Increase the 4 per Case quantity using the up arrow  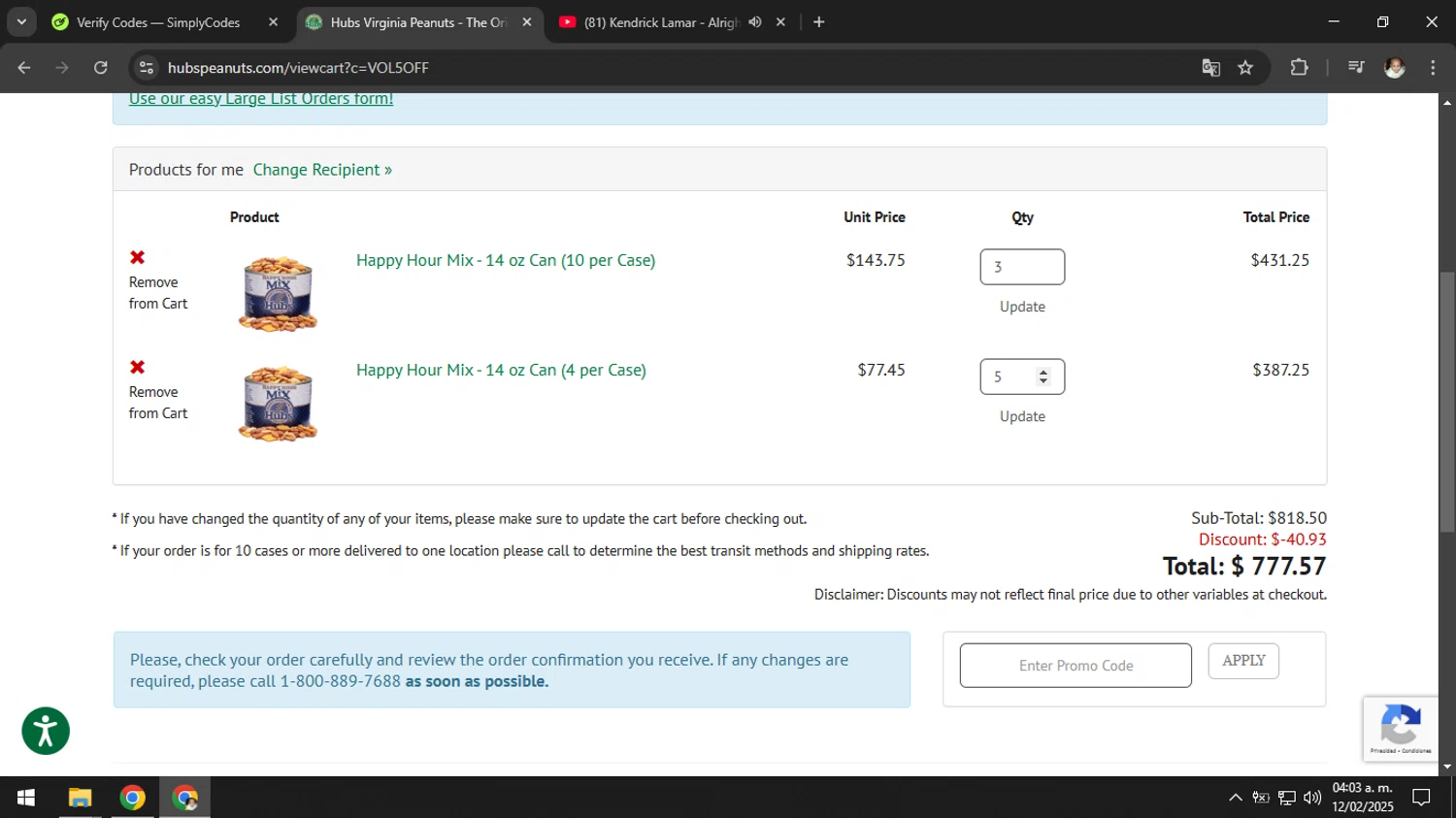tap(1043, 372)
